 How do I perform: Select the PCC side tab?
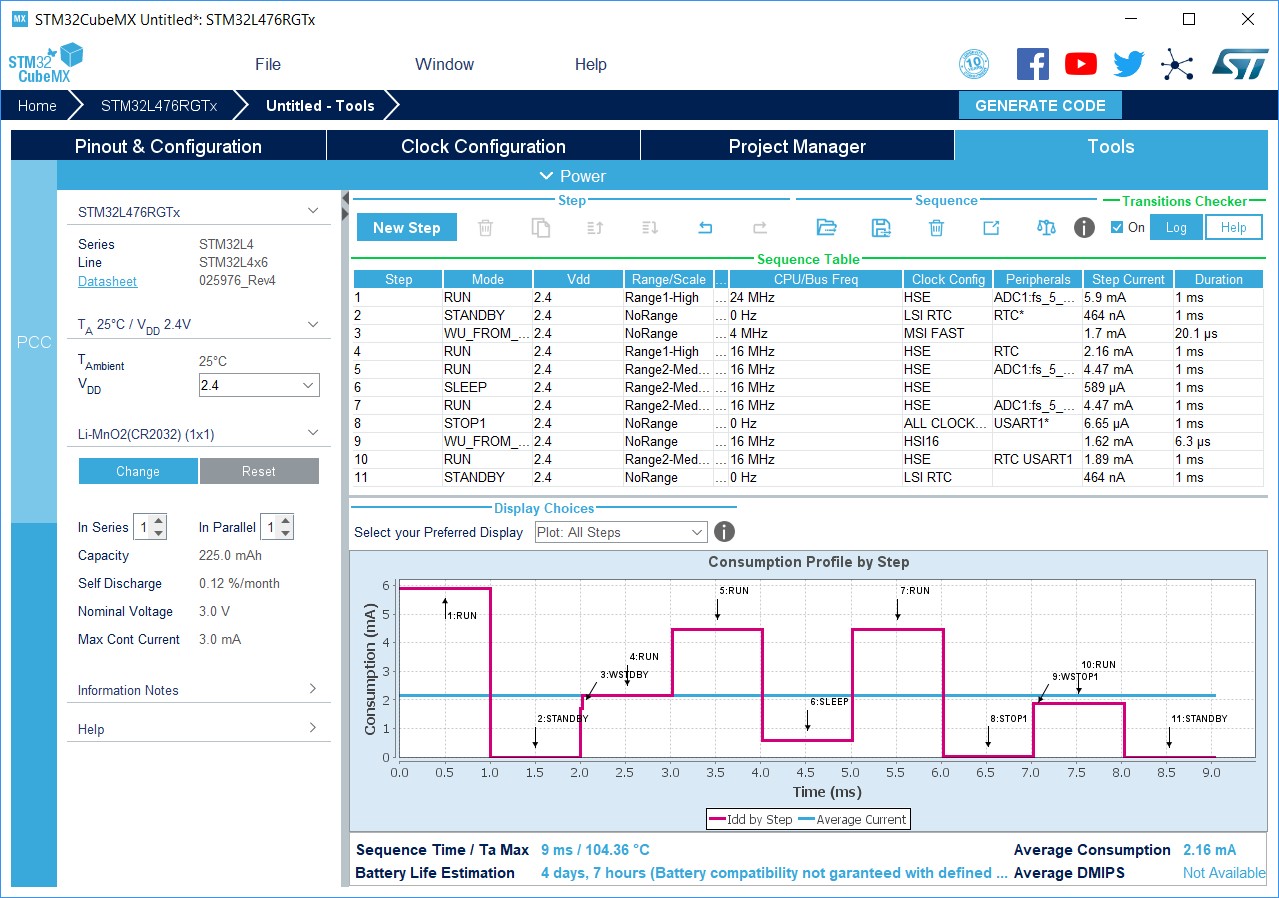tap(34, 342)
